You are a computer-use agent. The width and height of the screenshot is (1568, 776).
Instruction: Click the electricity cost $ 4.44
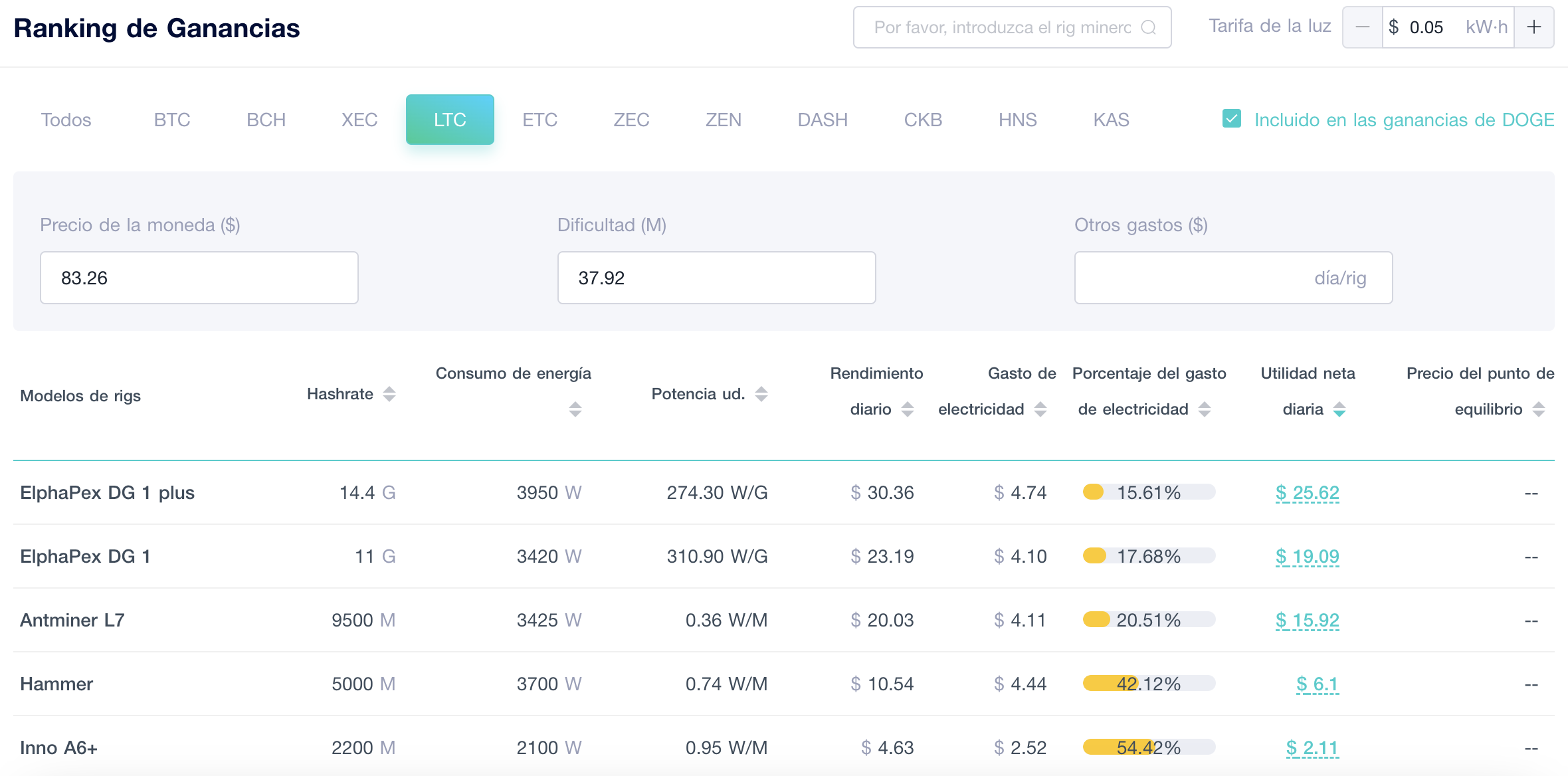click(1021, 684)
